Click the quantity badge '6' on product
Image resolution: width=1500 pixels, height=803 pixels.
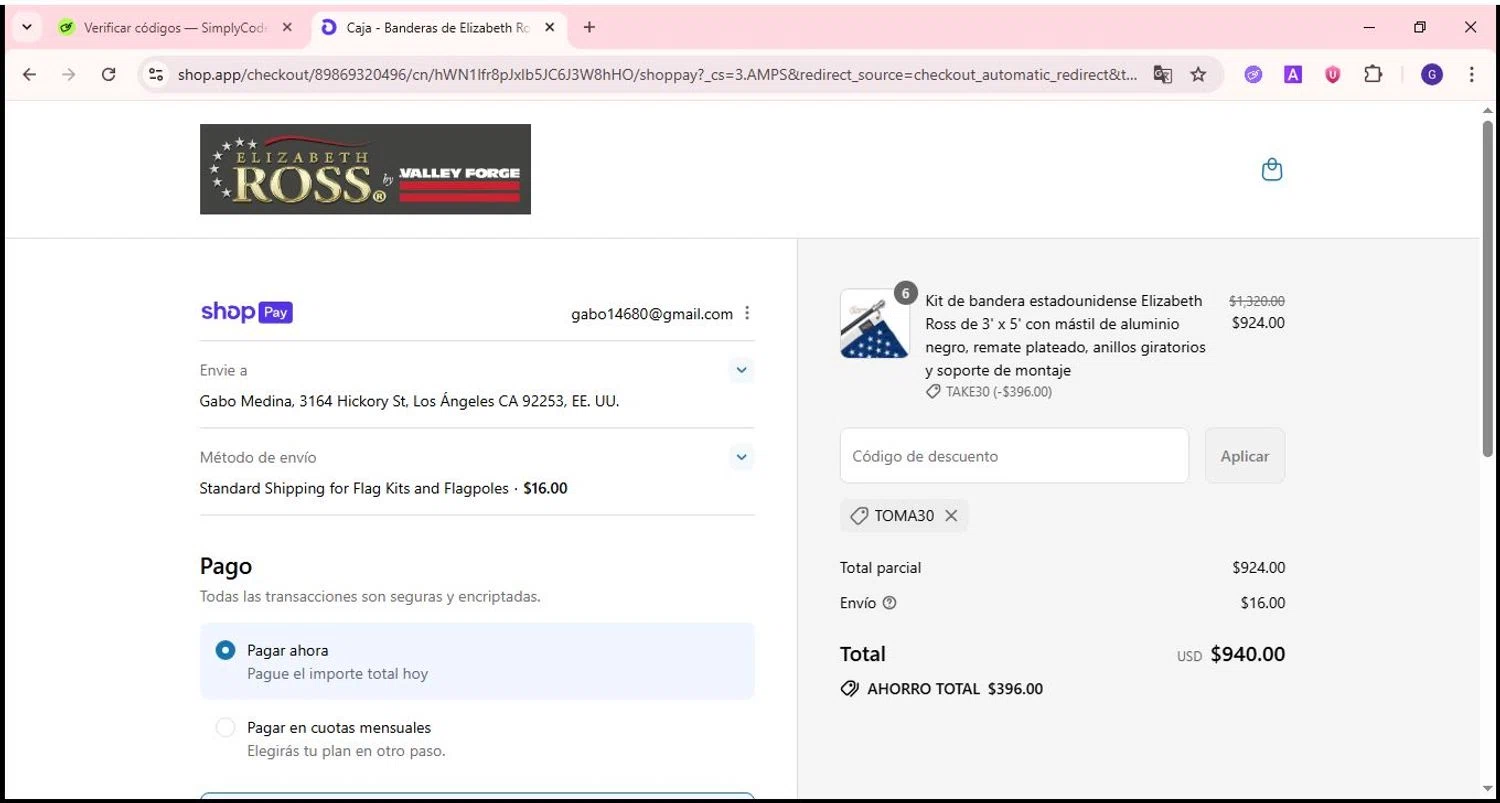[x=905, y=293]
